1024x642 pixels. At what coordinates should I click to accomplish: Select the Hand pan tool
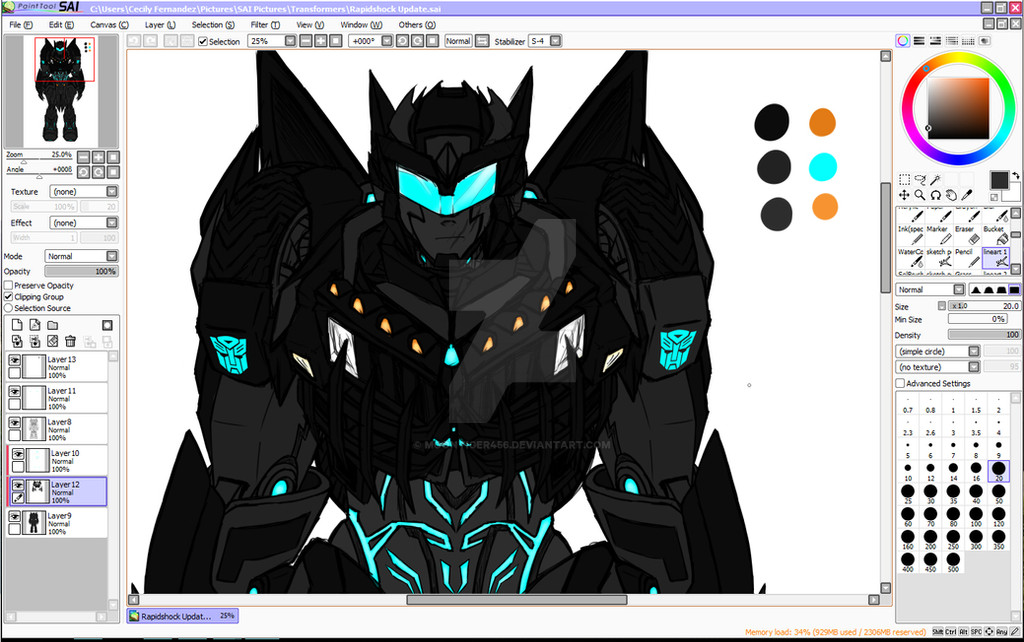click(x=952, y=195)
